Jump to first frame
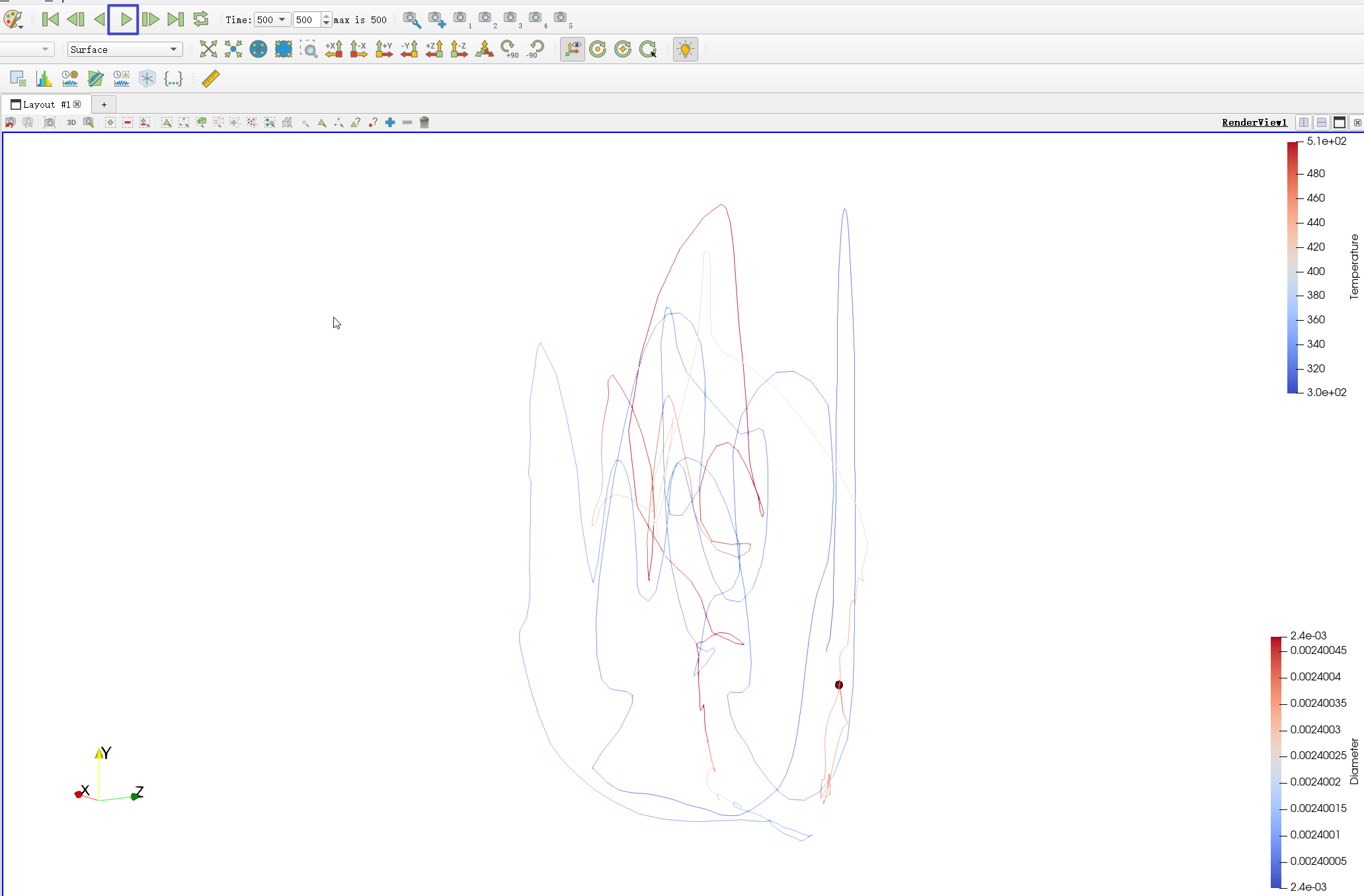Viewport: 1364px width, 896px height. point(50,20)
